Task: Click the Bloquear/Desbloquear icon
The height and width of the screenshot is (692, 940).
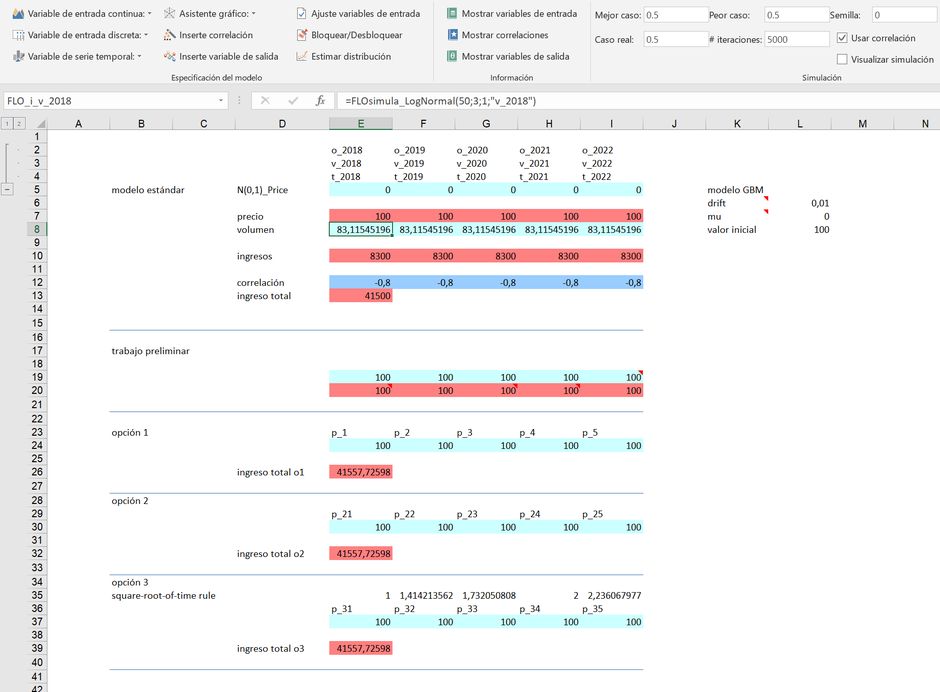Action: (x=302, y=35)
